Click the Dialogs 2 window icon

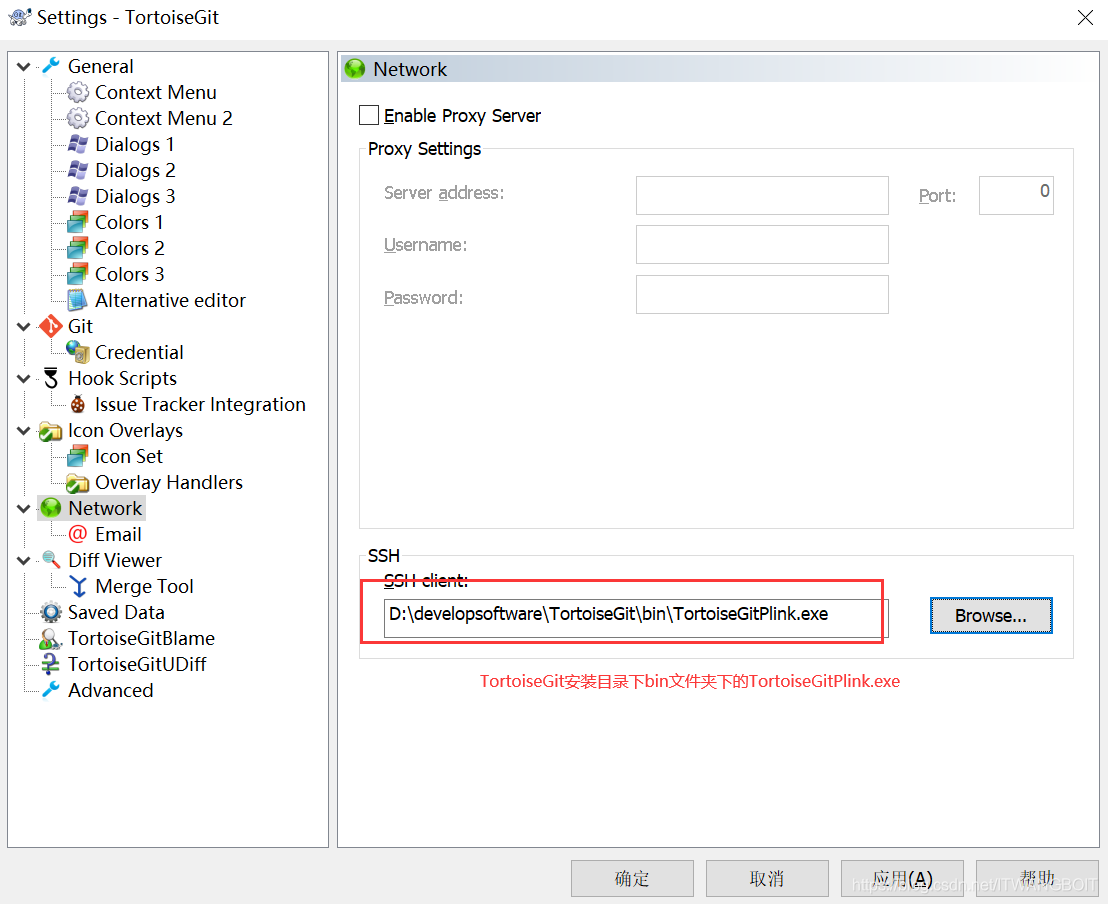(x=78, y=170)
